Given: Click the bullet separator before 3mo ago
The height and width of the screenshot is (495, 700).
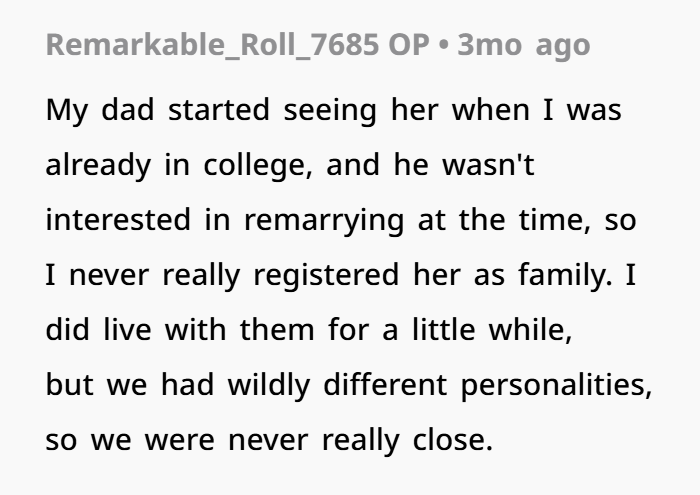Looking at the screenshot, I should tap(443, 46).
